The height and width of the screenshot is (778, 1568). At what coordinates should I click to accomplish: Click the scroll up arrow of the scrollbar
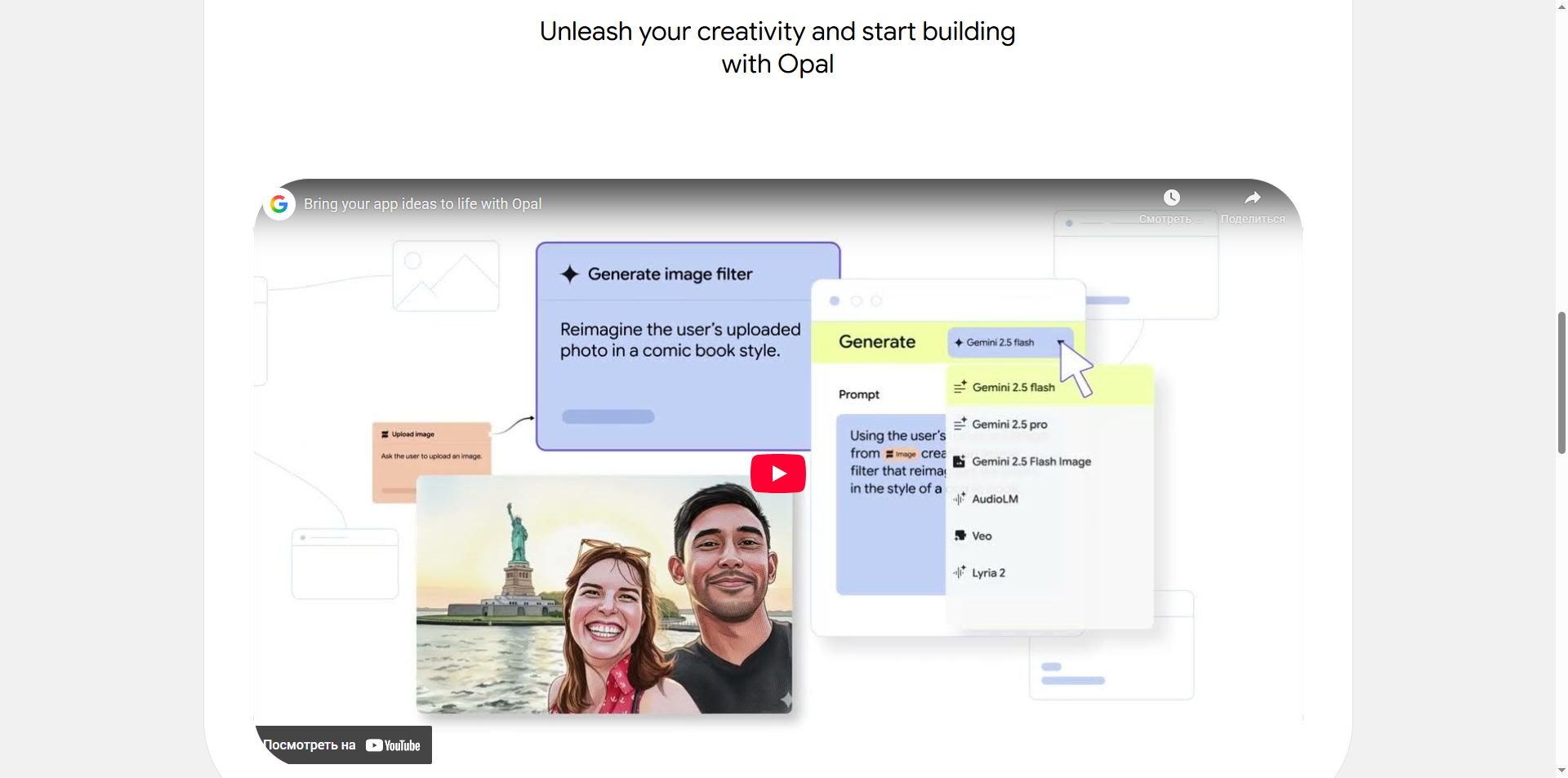point(1561,7)
